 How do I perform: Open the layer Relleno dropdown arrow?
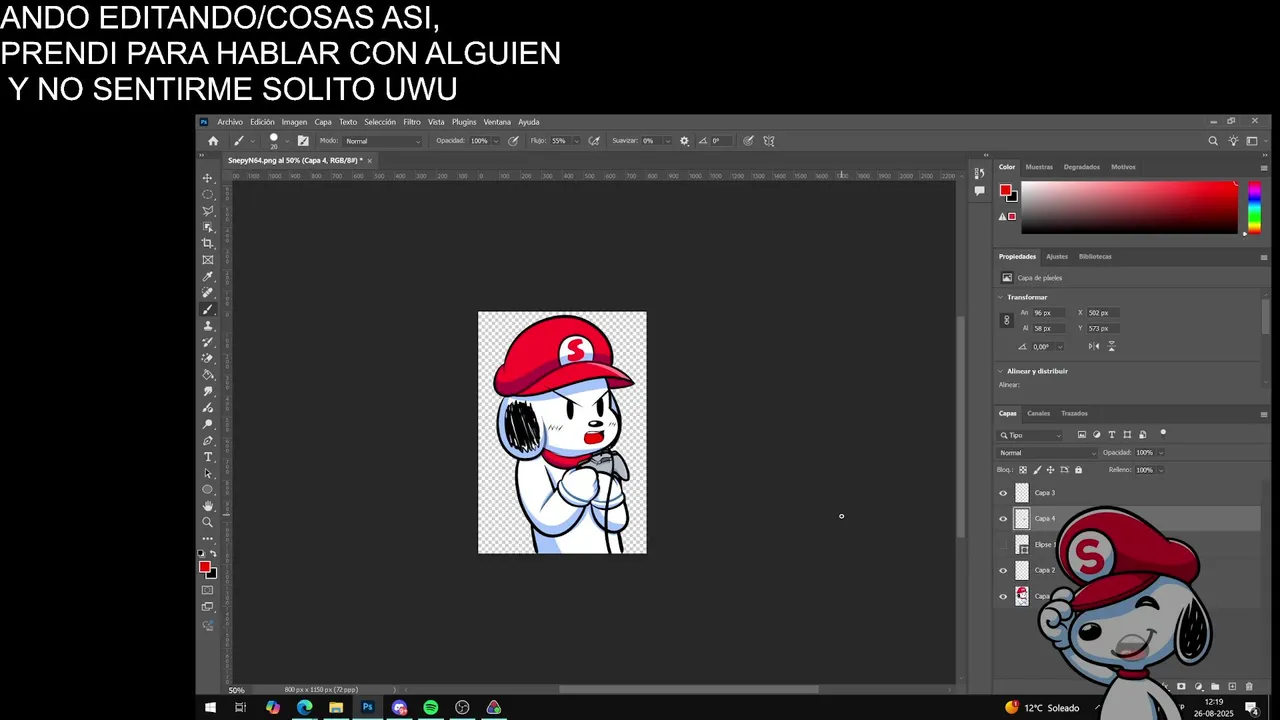pos(1160,470)
